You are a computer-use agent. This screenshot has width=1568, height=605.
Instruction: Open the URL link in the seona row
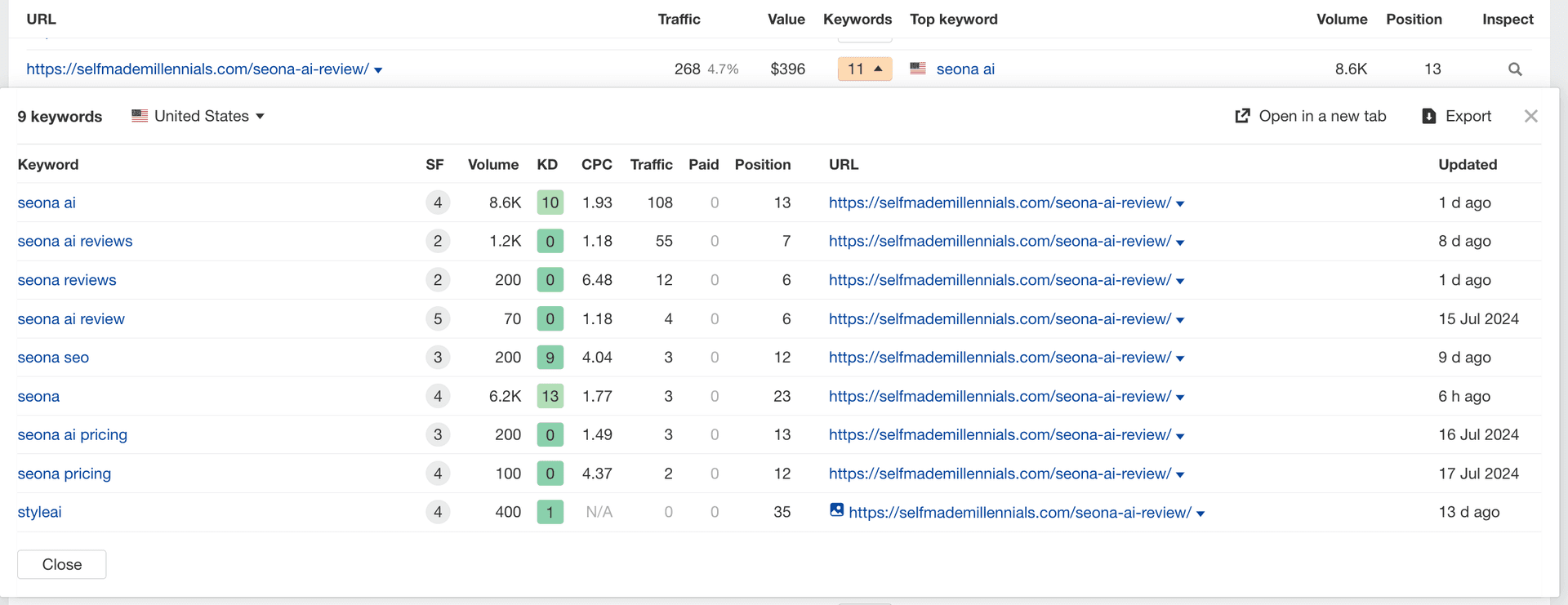tap(1000, 396)
